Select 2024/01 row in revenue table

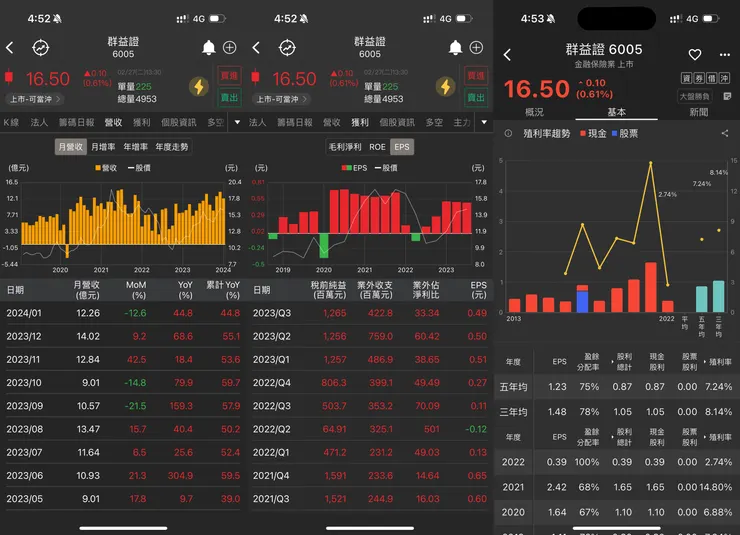coord(123,313)
